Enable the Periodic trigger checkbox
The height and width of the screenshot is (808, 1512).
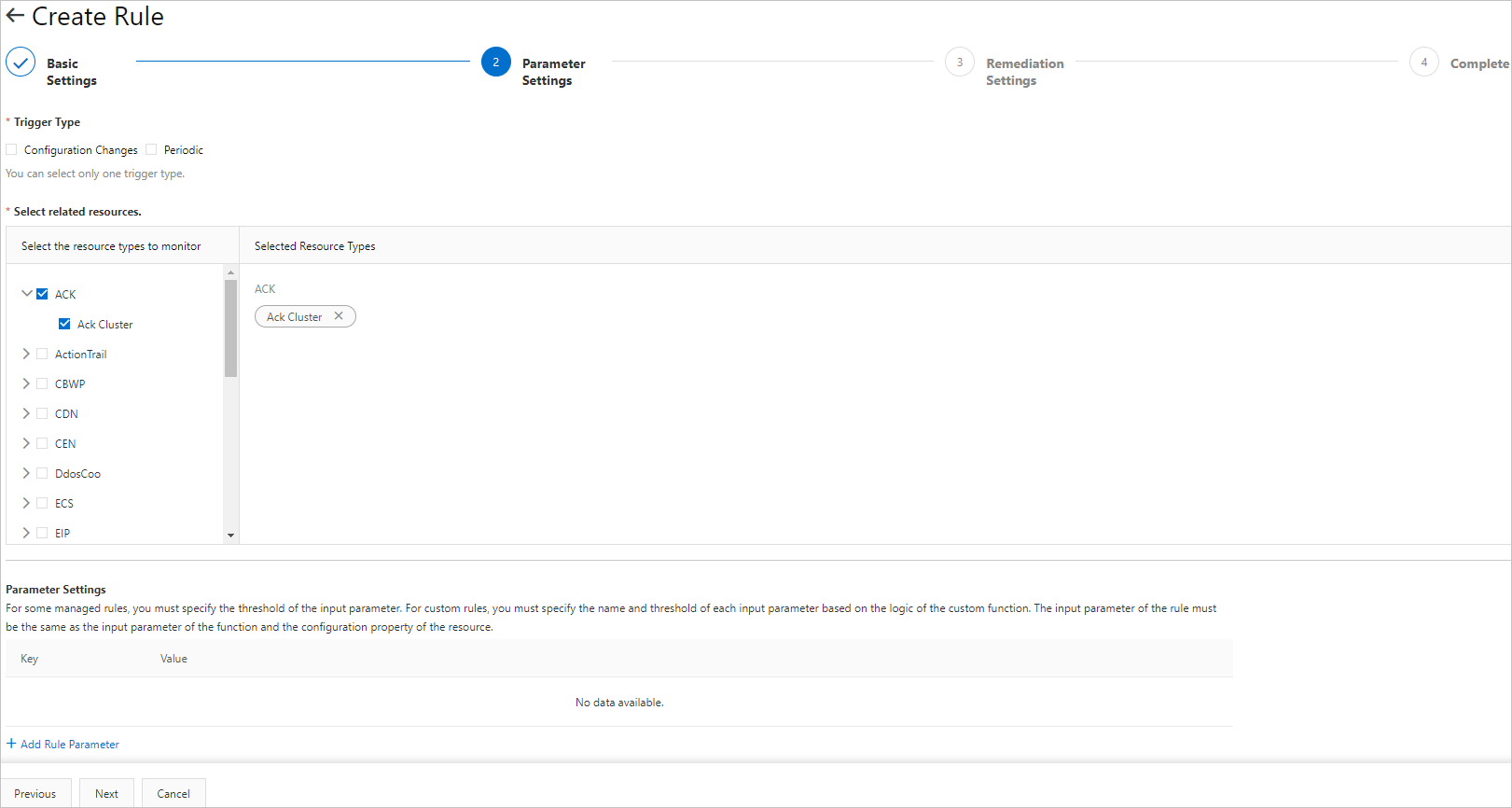(151, 149)
